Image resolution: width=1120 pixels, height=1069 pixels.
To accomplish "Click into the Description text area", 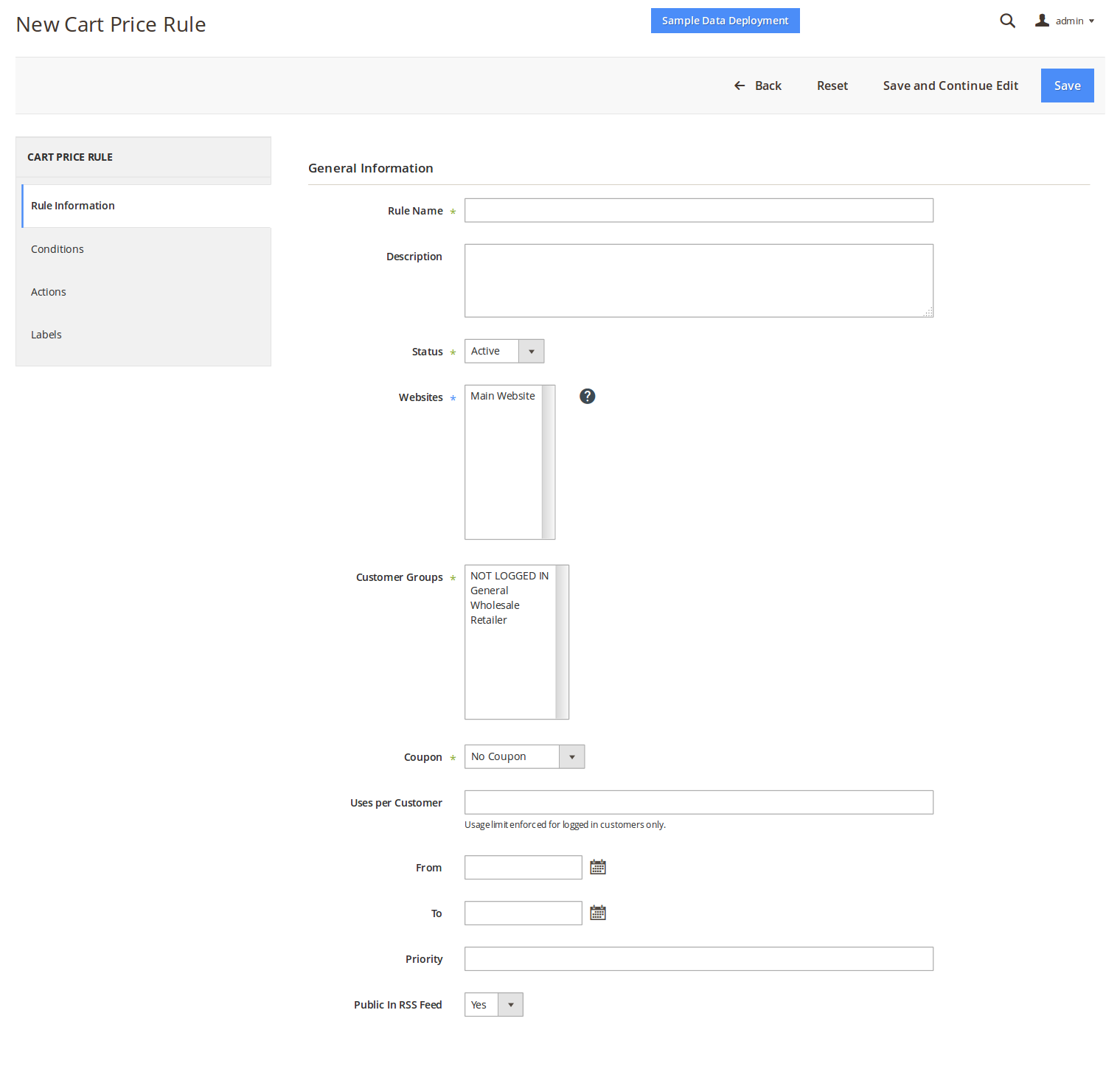I will [x=698, y=280].
